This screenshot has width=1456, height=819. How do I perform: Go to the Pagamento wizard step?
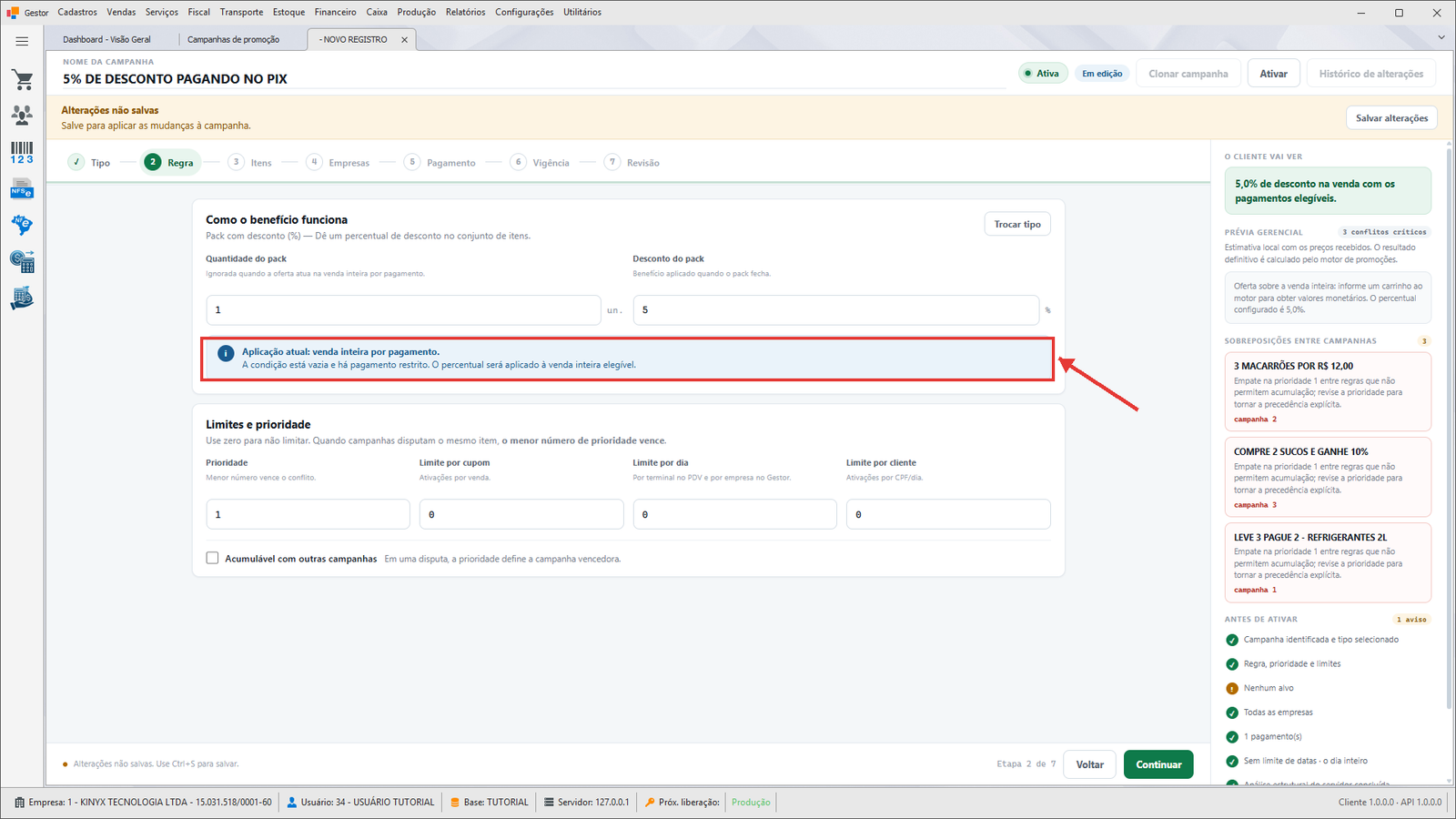coord(440,163)
